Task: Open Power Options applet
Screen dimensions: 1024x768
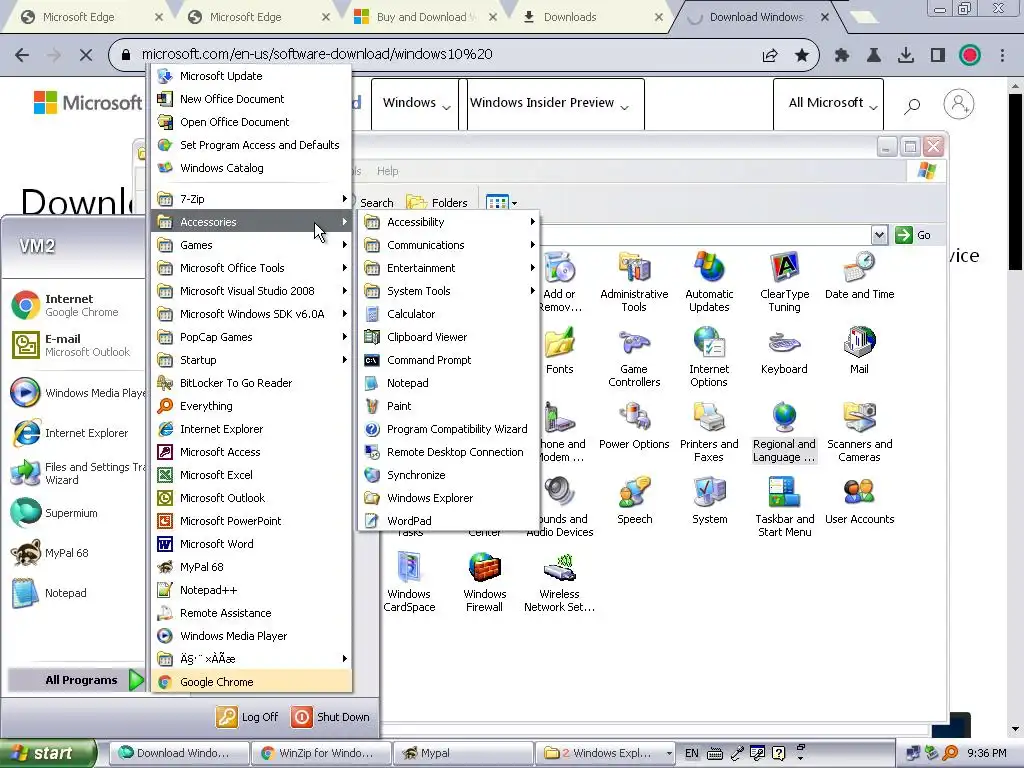Action: pos(634,426)
